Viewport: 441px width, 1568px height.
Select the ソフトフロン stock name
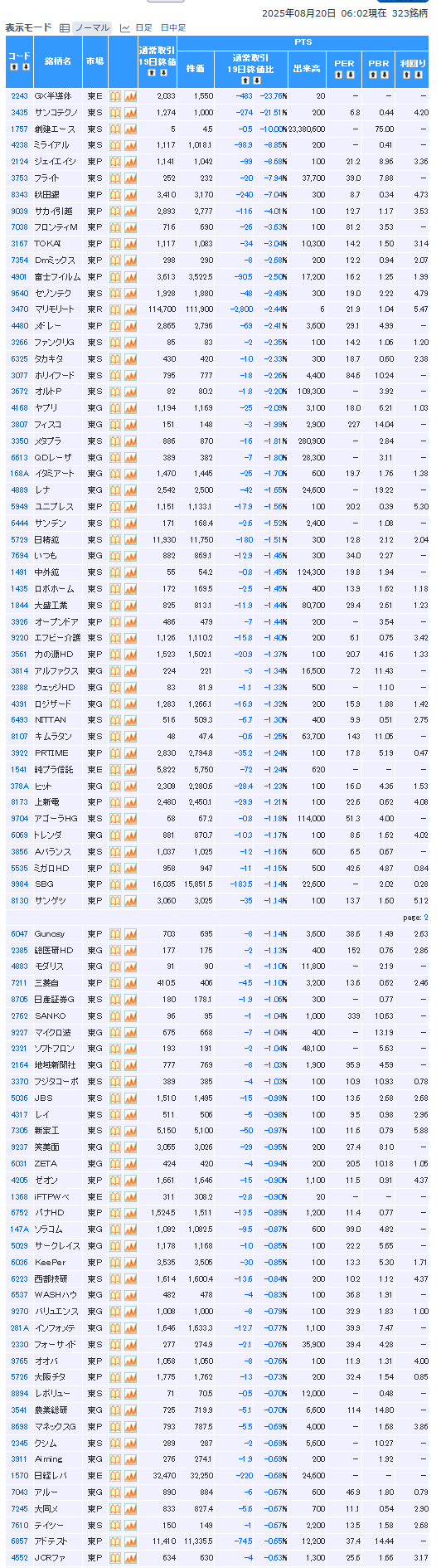point(54,1049)
